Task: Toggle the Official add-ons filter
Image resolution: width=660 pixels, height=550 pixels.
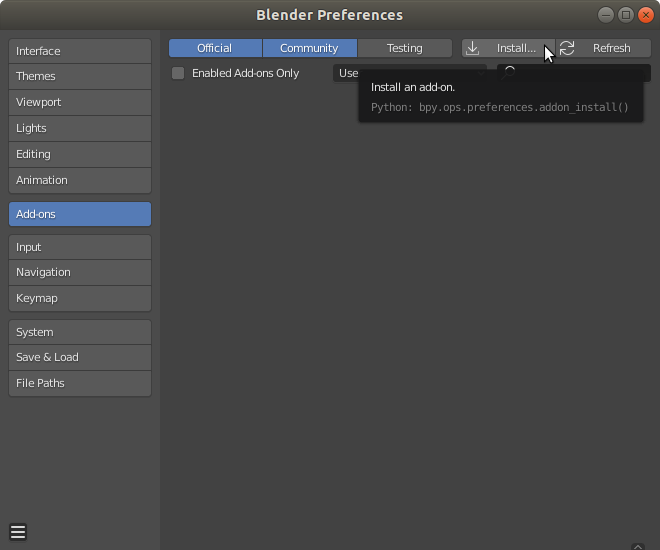Action: tap(215, 48)
